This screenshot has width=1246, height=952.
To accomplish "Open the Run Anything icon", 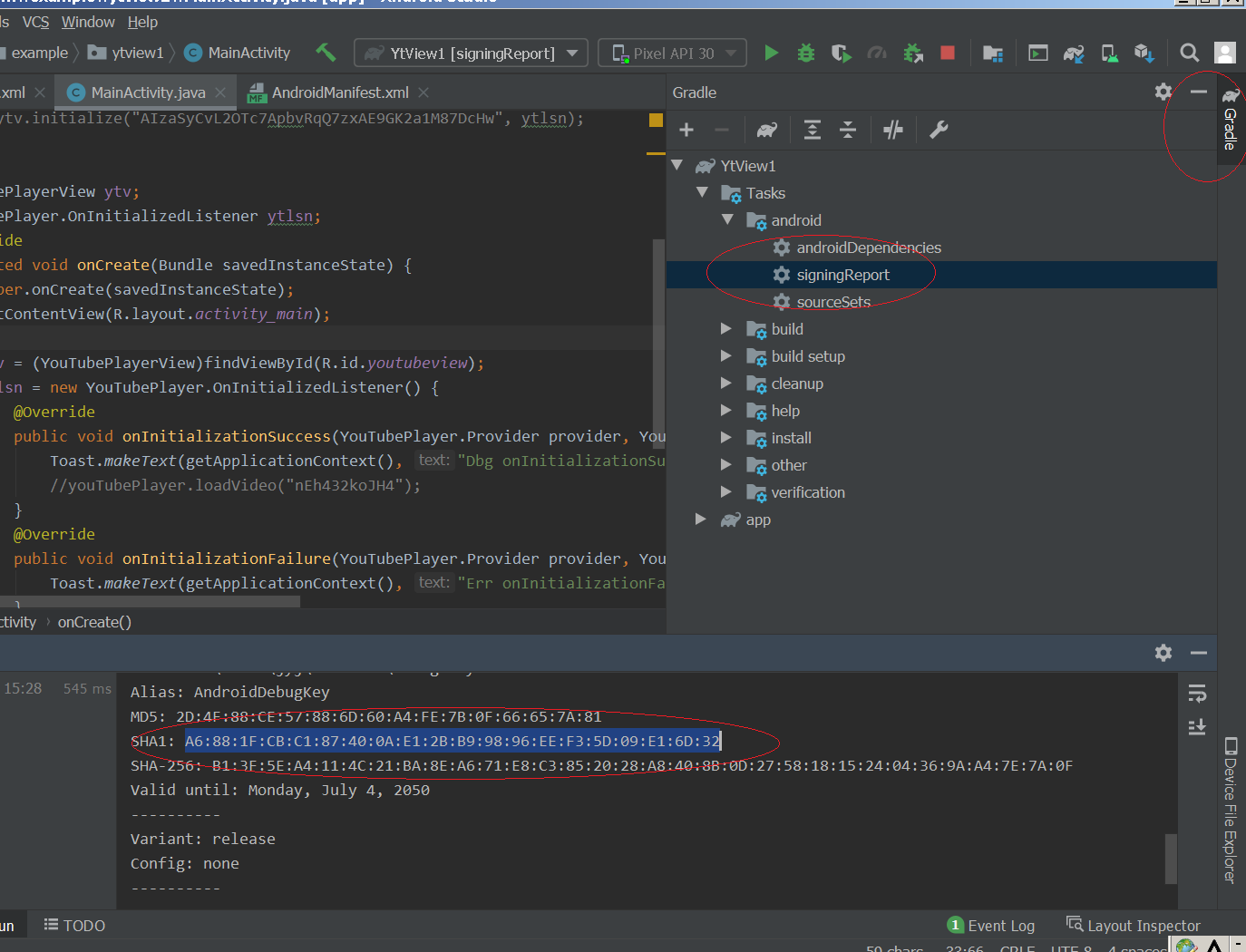I will click(x=1038, y=53).
